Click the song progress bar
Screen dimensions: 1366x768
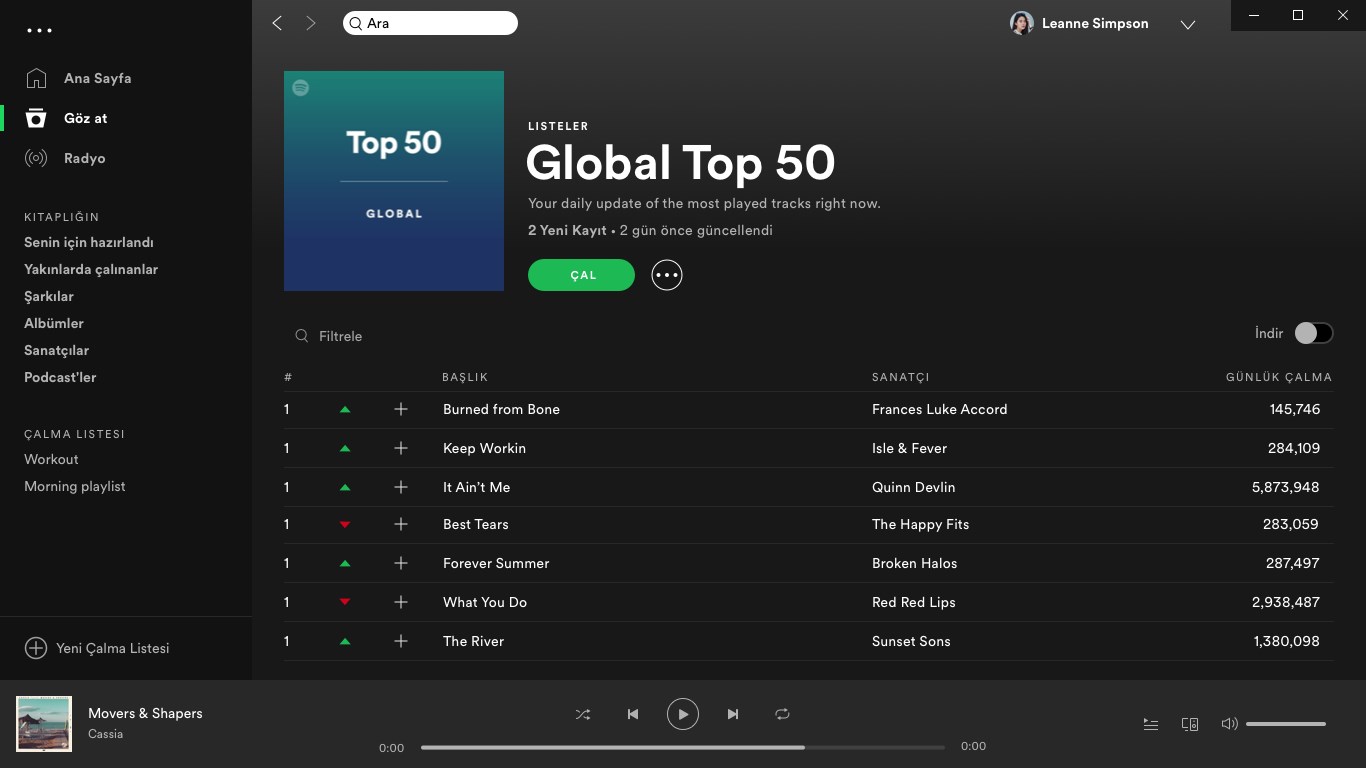[683, 747]
